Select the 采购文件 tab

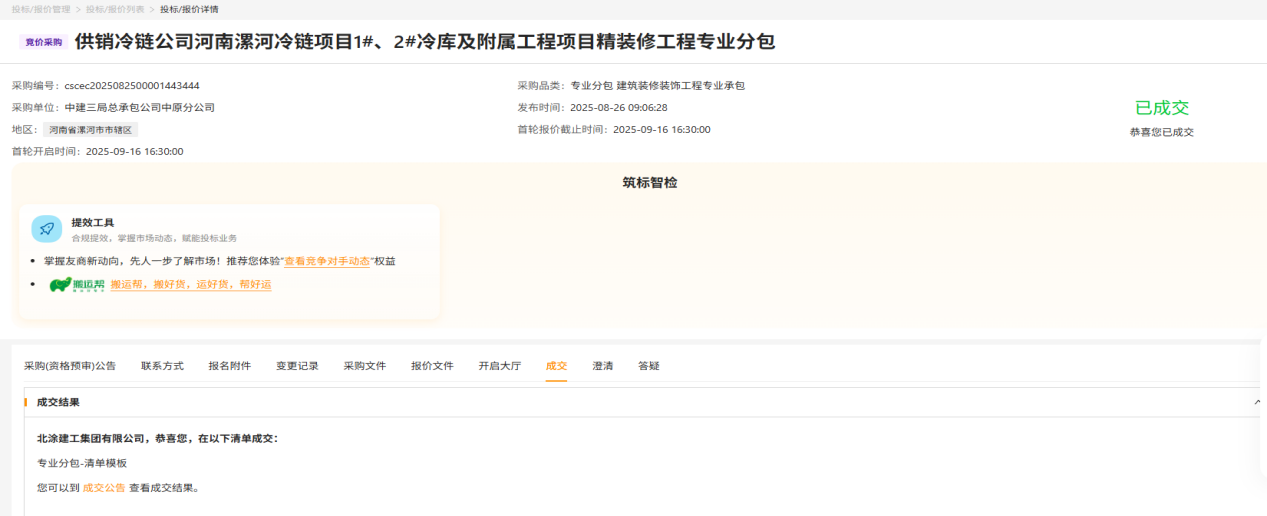364,366
